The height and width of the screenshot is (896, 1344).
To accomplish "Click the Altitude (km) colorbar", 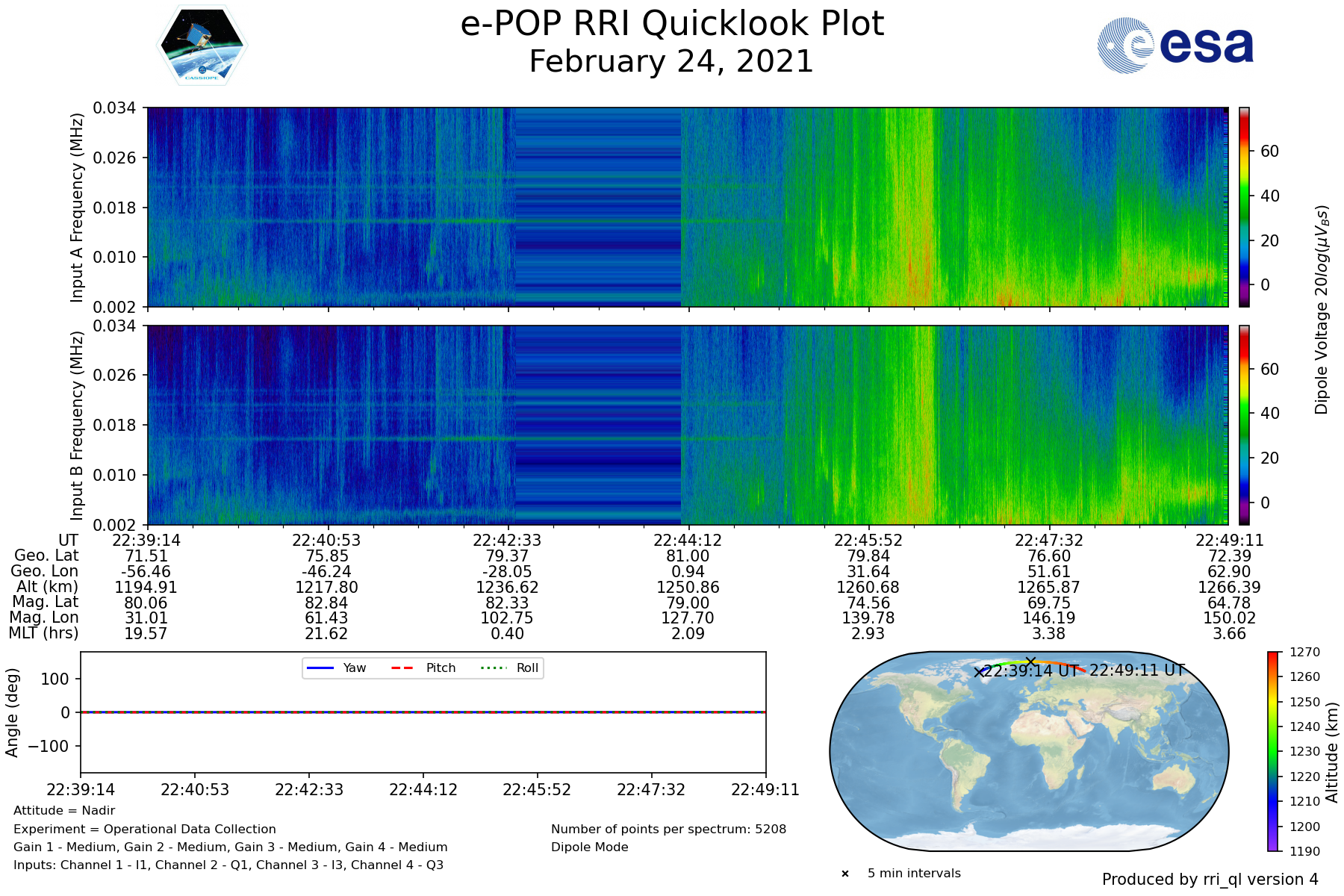I will 1273,751.
